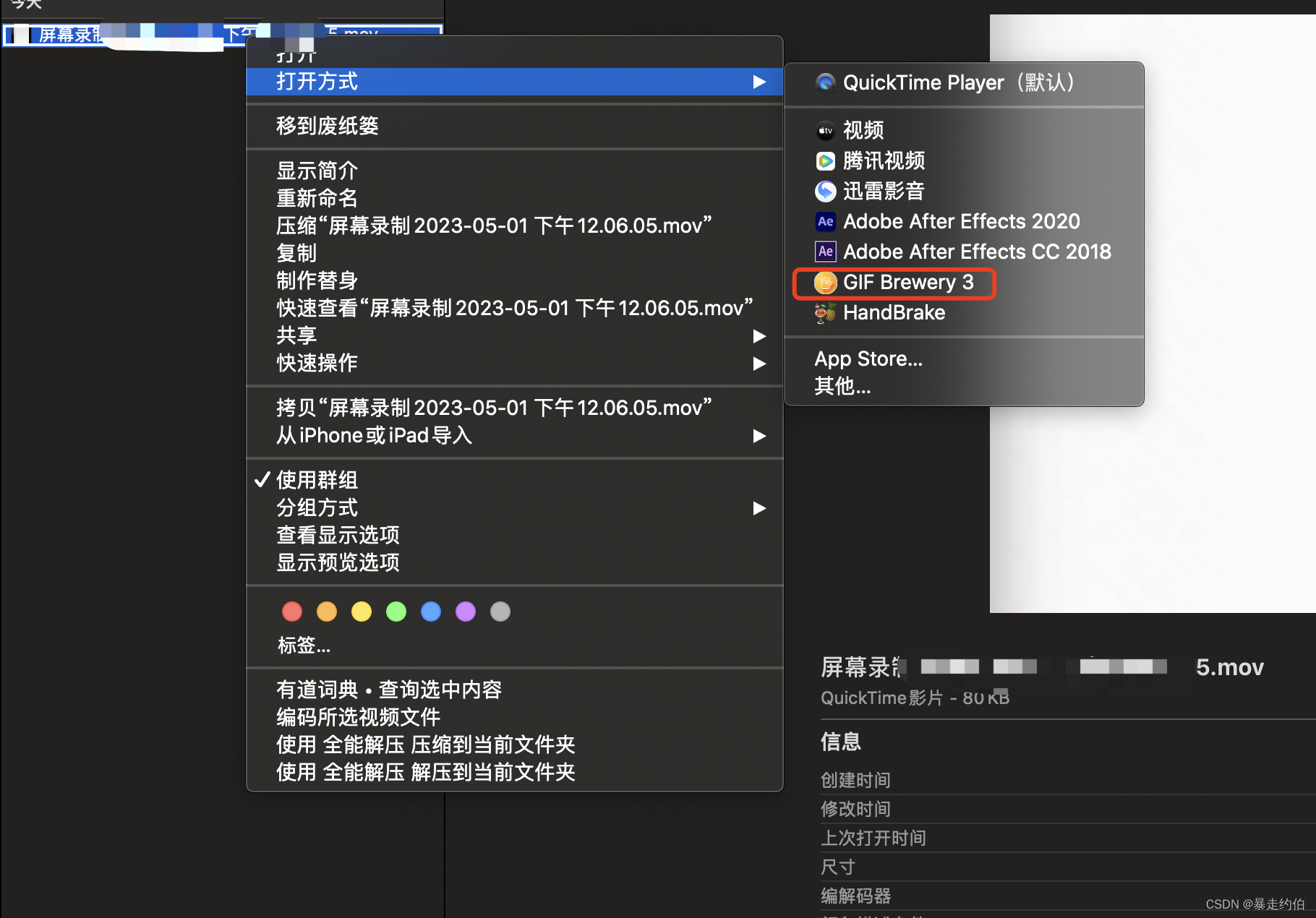Click 修改时间 info row
This screenshot has width=1316, height=918.
(1068, 809)
